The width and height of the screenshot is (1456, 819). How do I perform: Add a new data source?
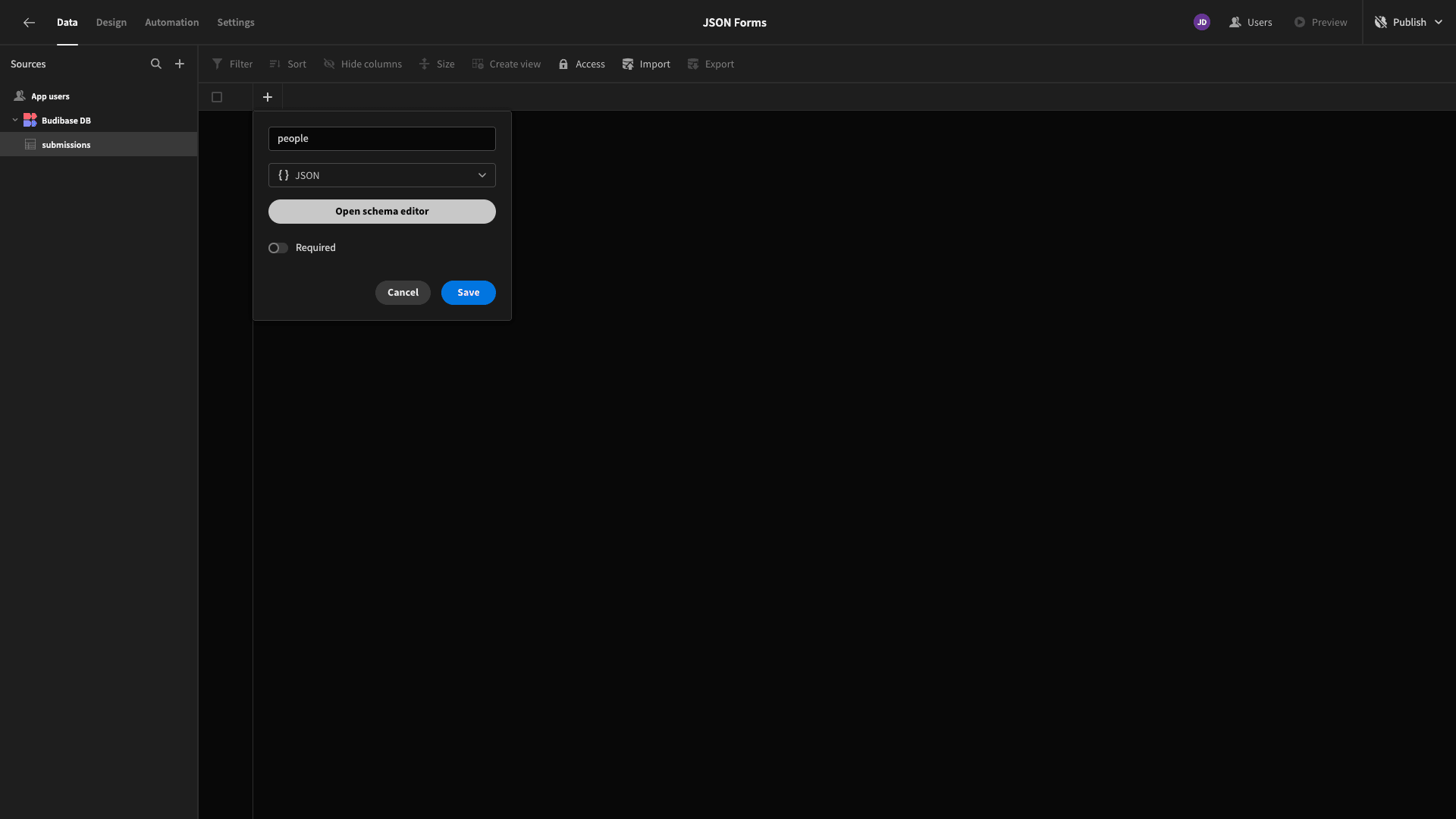coord(180,64)
